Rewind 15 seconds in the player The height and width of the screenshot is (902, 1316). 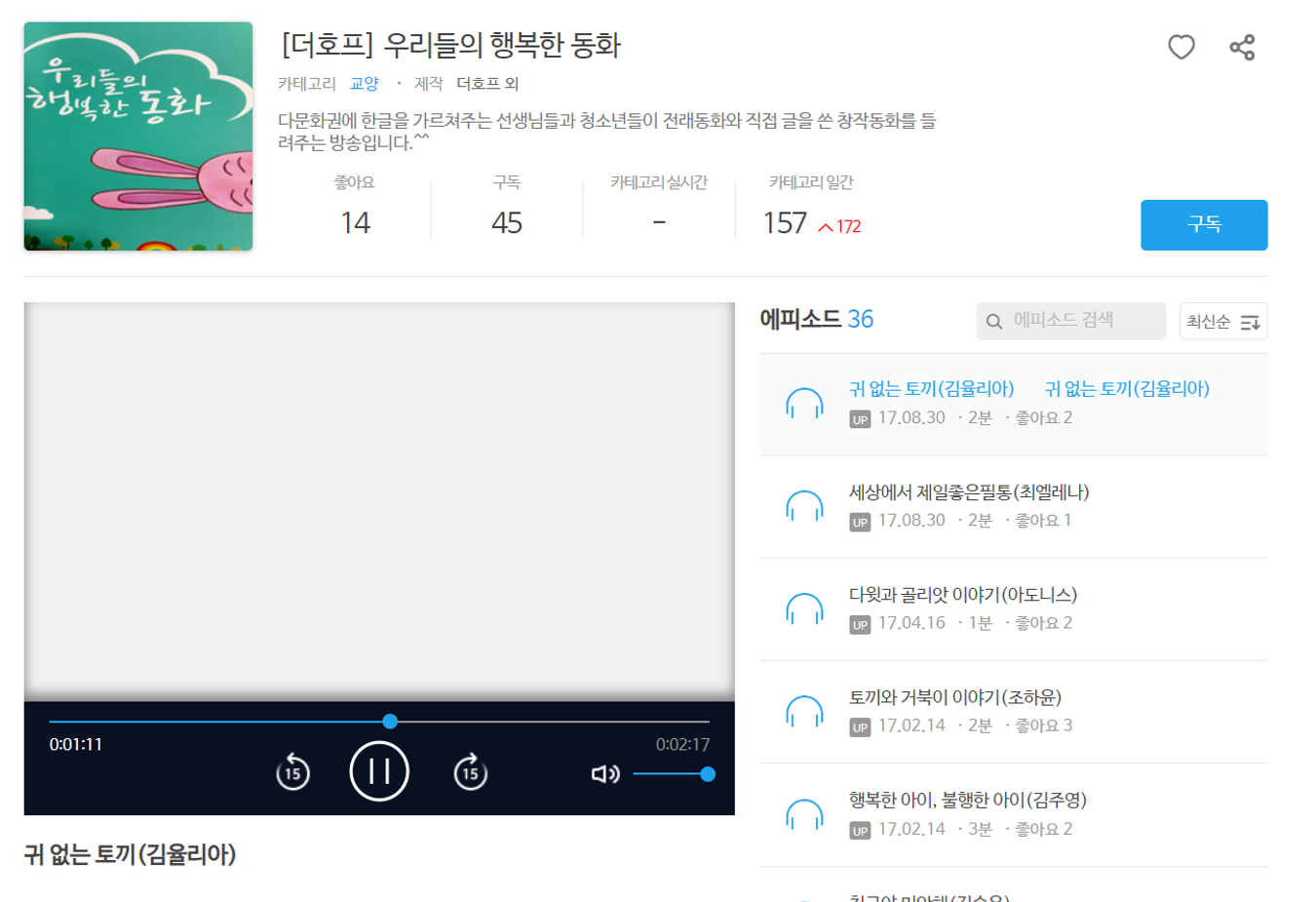tap(292, 772)
